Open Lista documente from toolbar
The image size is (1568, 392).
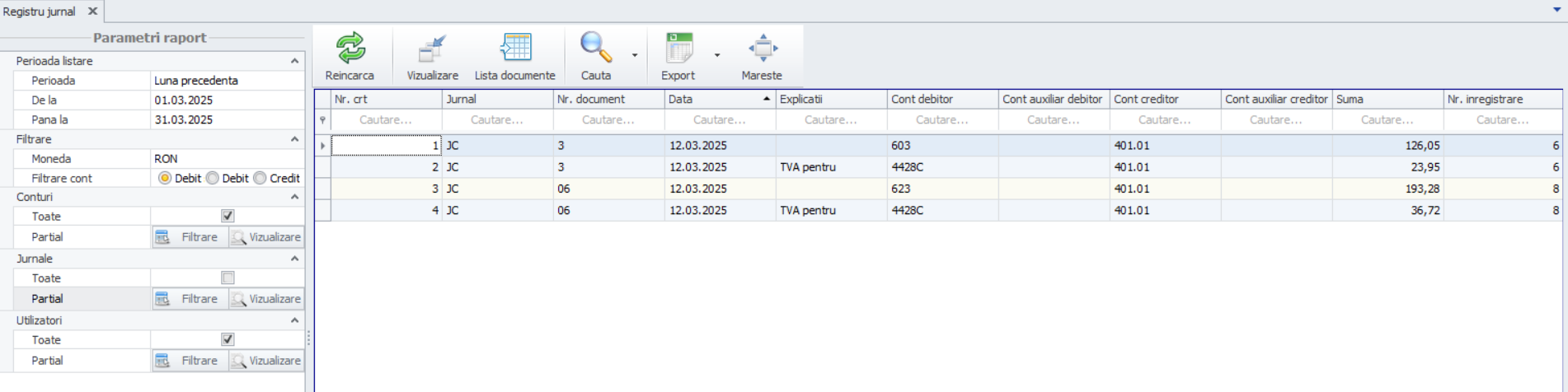coord(515,49)
